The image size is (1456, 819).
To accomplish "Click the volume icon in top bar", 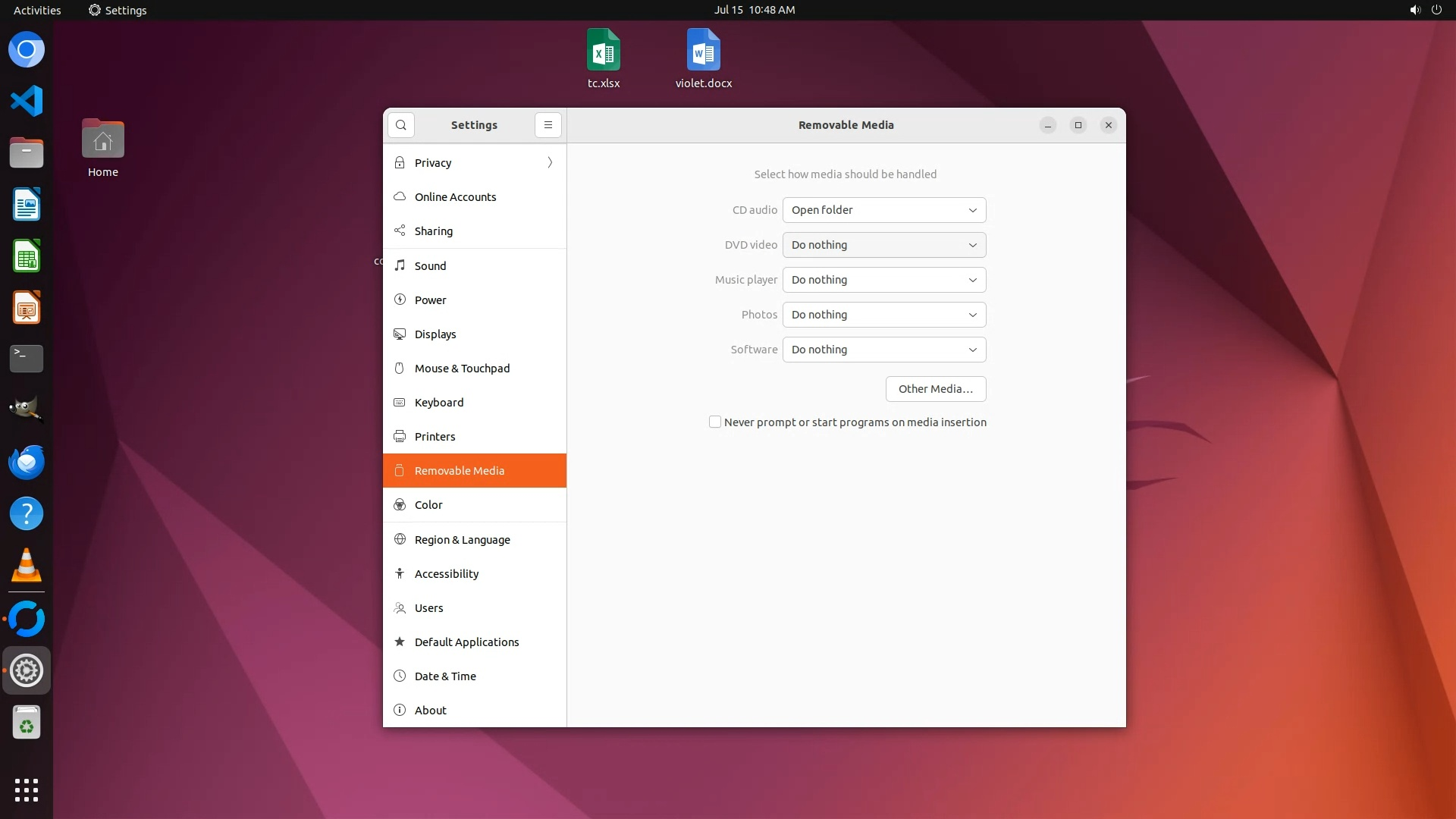I will click(1414, 10).
